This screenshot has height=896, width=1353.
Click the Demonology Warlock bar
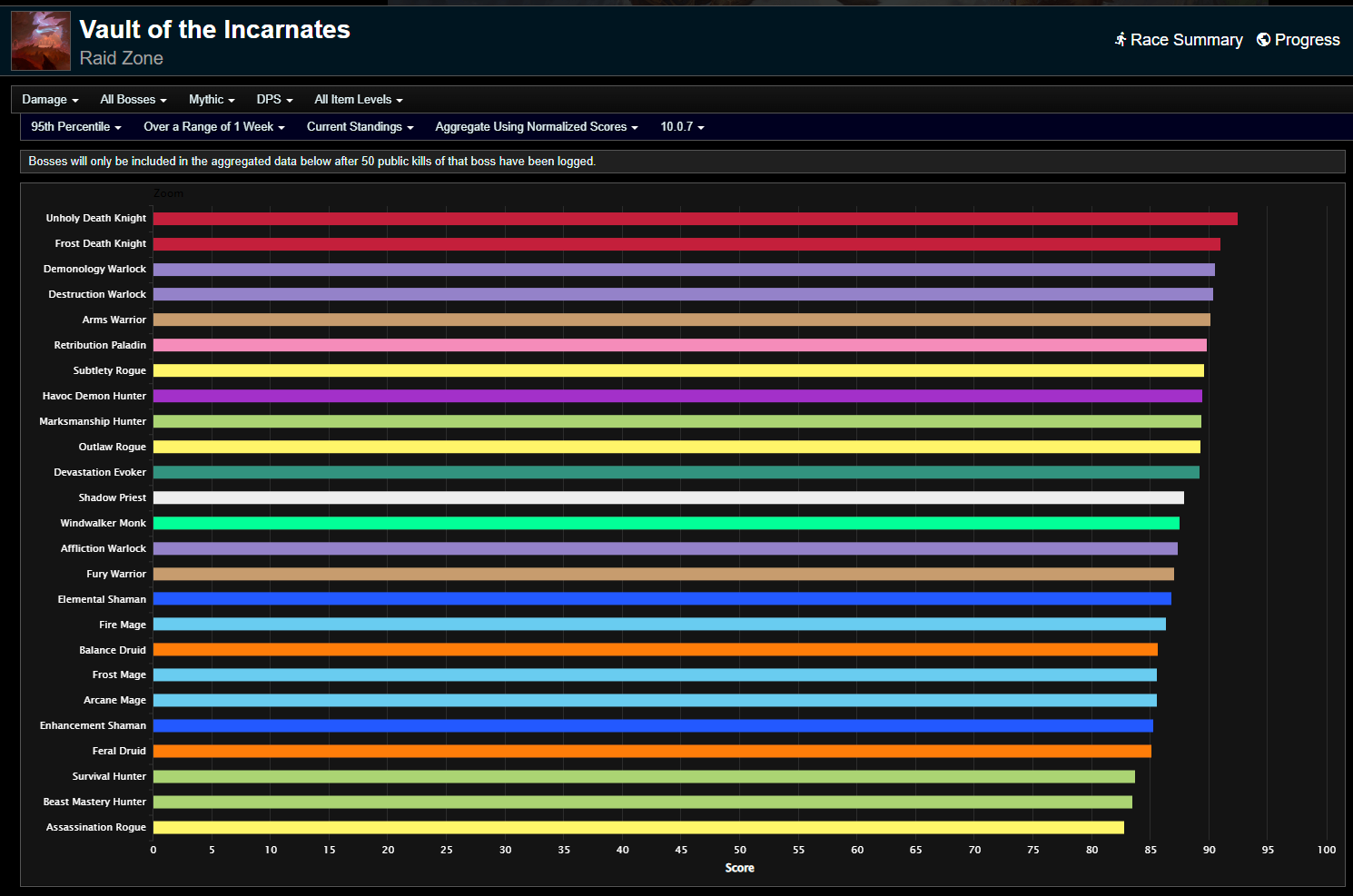[x=684, y=270]
